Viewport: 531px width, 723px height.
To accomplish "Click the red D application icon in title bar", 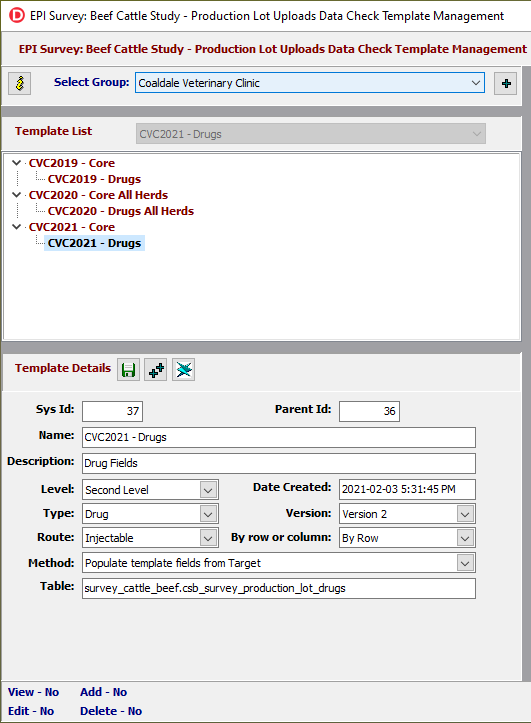I will 17,15.
